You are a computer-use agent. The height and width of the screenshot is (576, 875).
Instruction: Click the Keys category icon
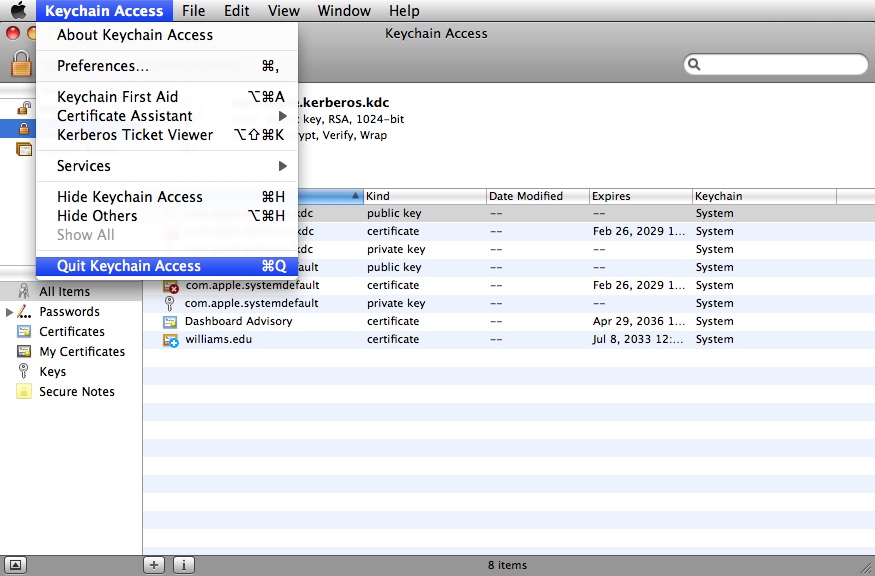point(23,371)
